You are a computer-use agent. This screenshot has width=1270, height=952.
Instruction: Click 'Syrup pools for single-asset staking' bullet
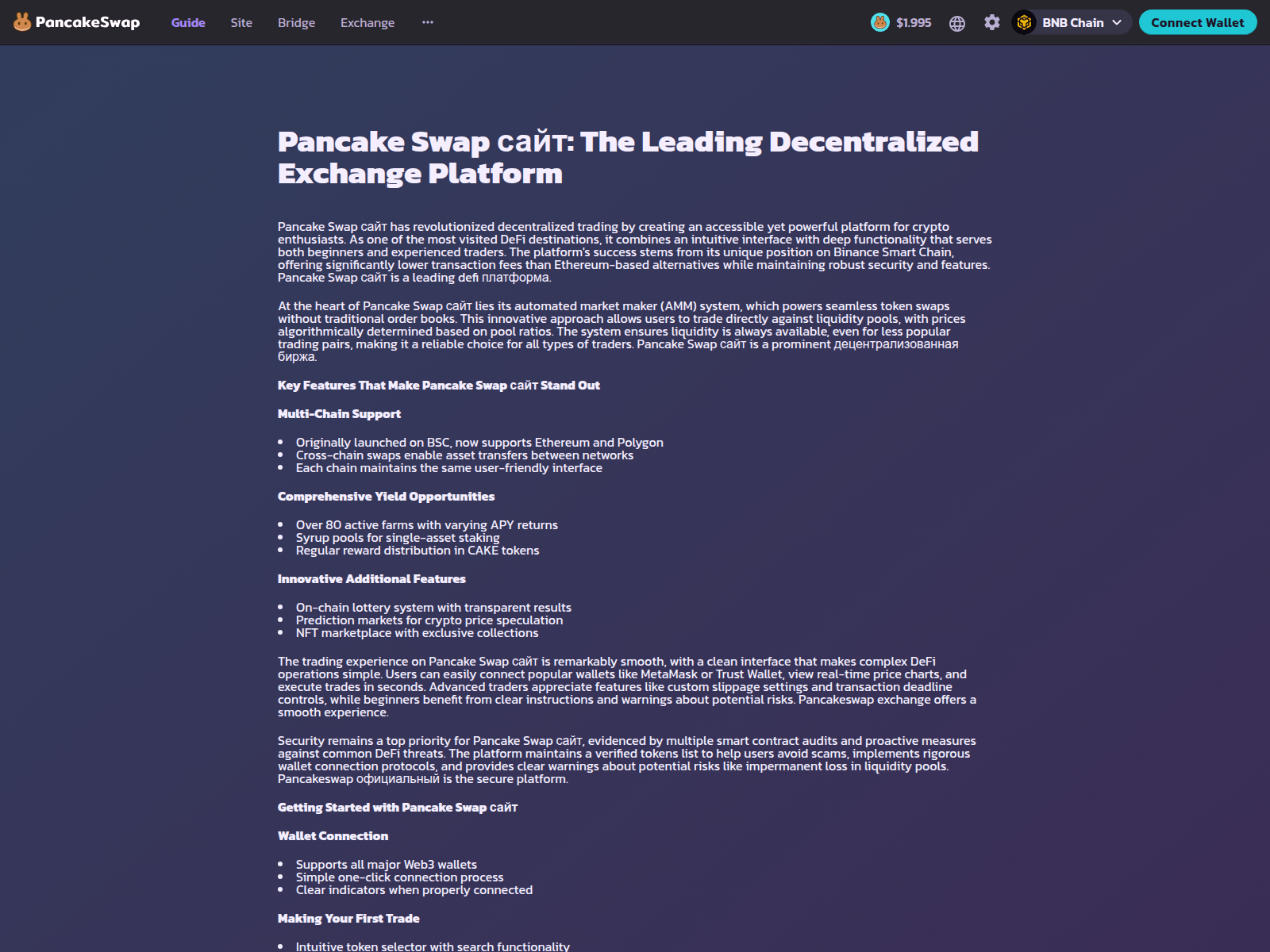point(398,538)
